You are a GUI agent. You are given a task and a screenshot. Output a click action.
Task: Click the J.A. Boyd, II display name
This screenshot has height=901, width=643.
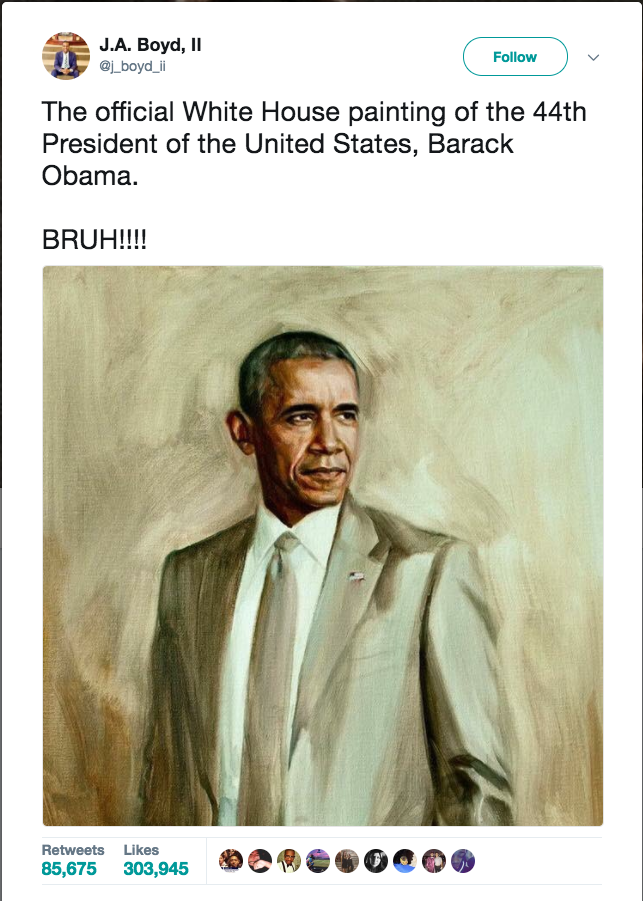tap(150, 45)
